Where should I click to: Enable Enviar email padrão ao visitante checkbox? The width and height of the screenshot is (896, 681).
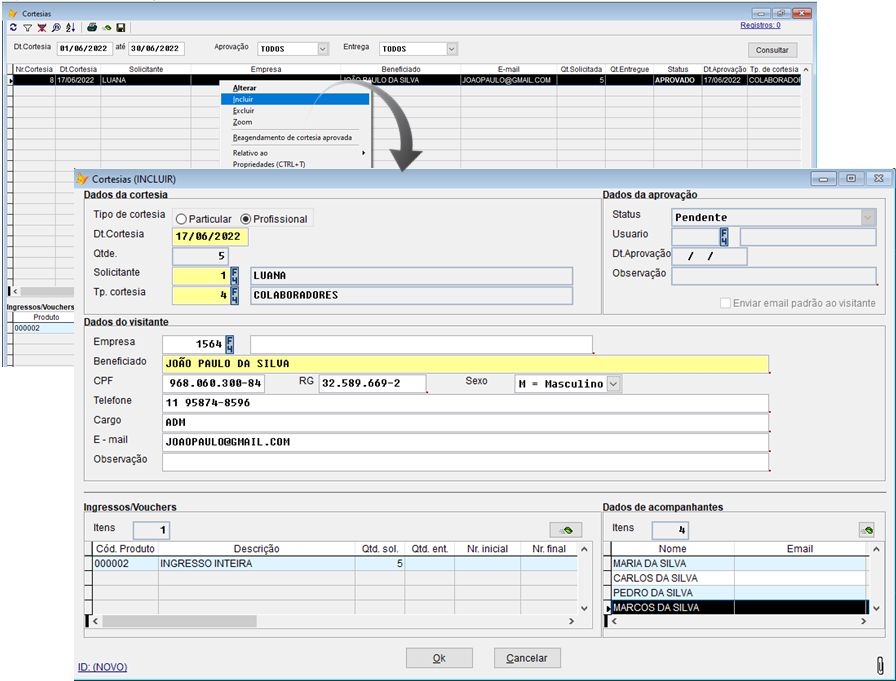[x=726, y=303]
